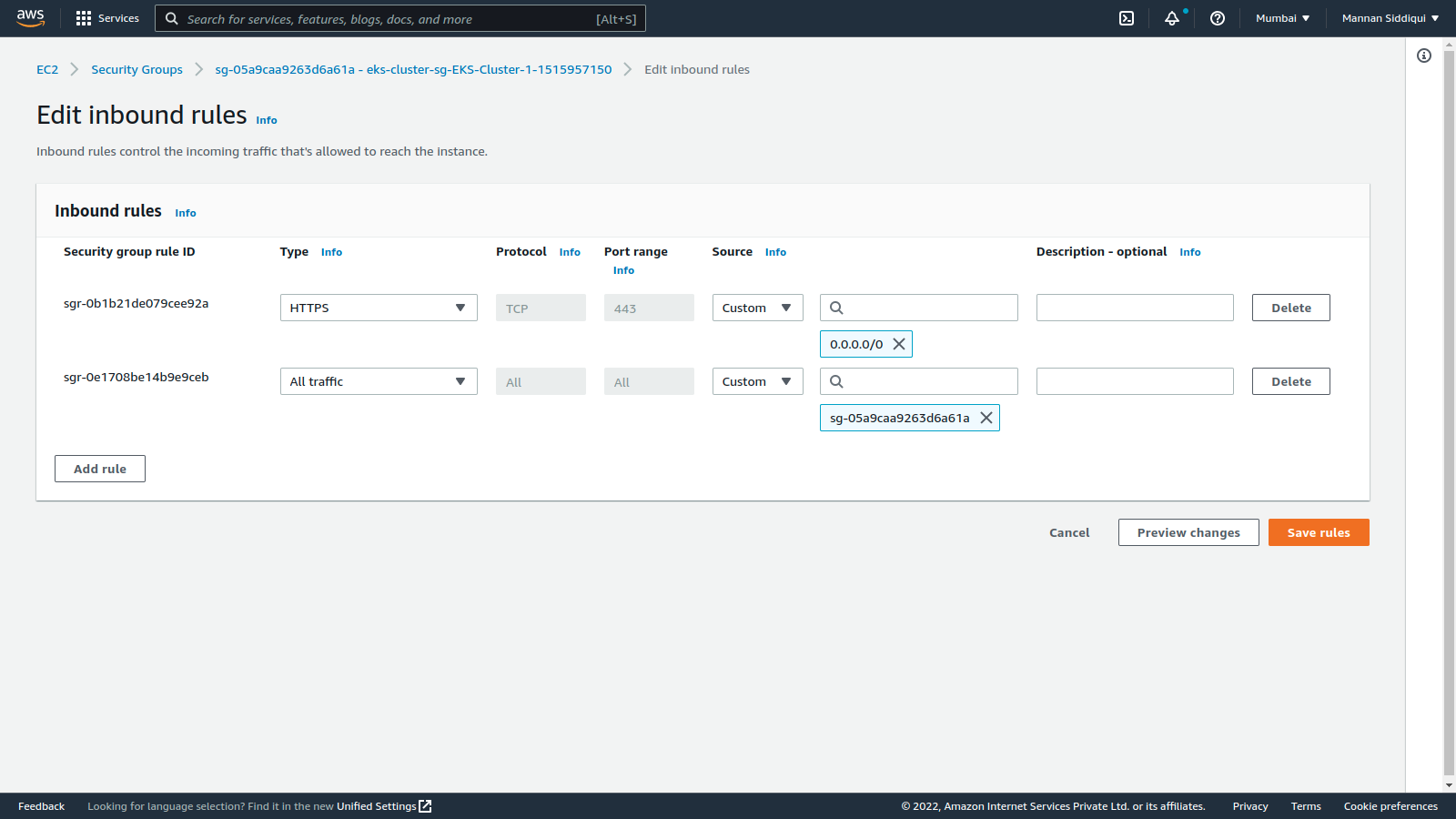Image resolution: width=1456 pixels, height=819 pixels.
Task: Open the Mumbai region selector
Action: coord(1281,17)
